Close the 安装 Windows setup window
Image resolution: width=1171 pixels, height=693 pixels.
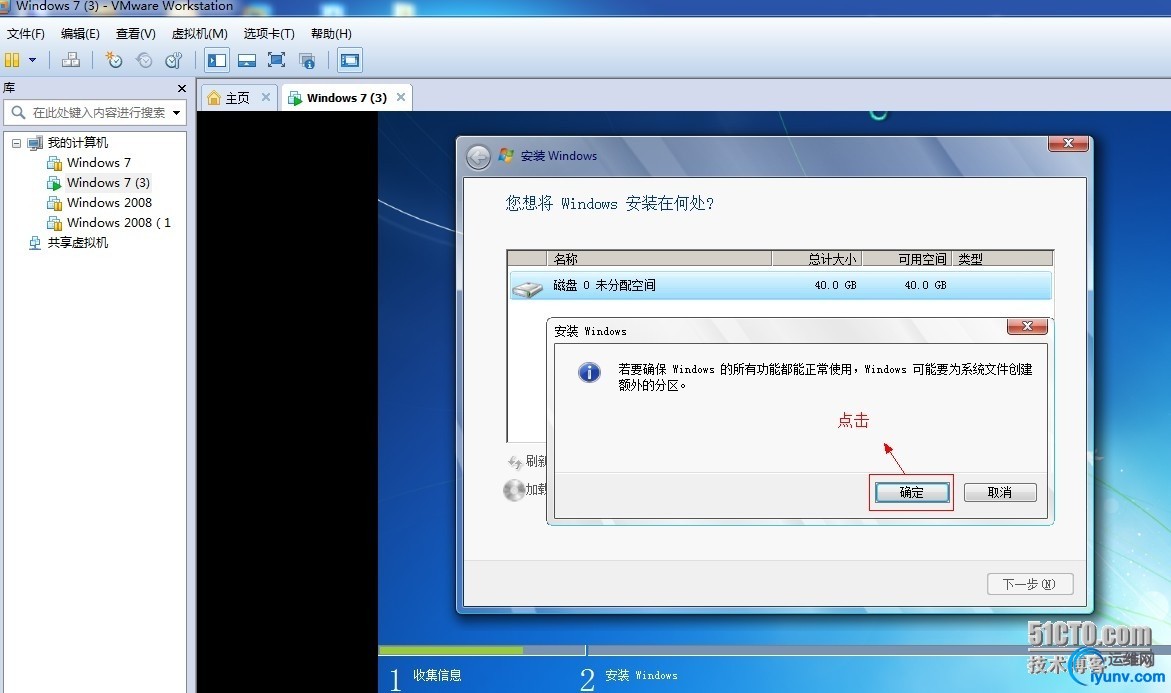pos(1068,143)
